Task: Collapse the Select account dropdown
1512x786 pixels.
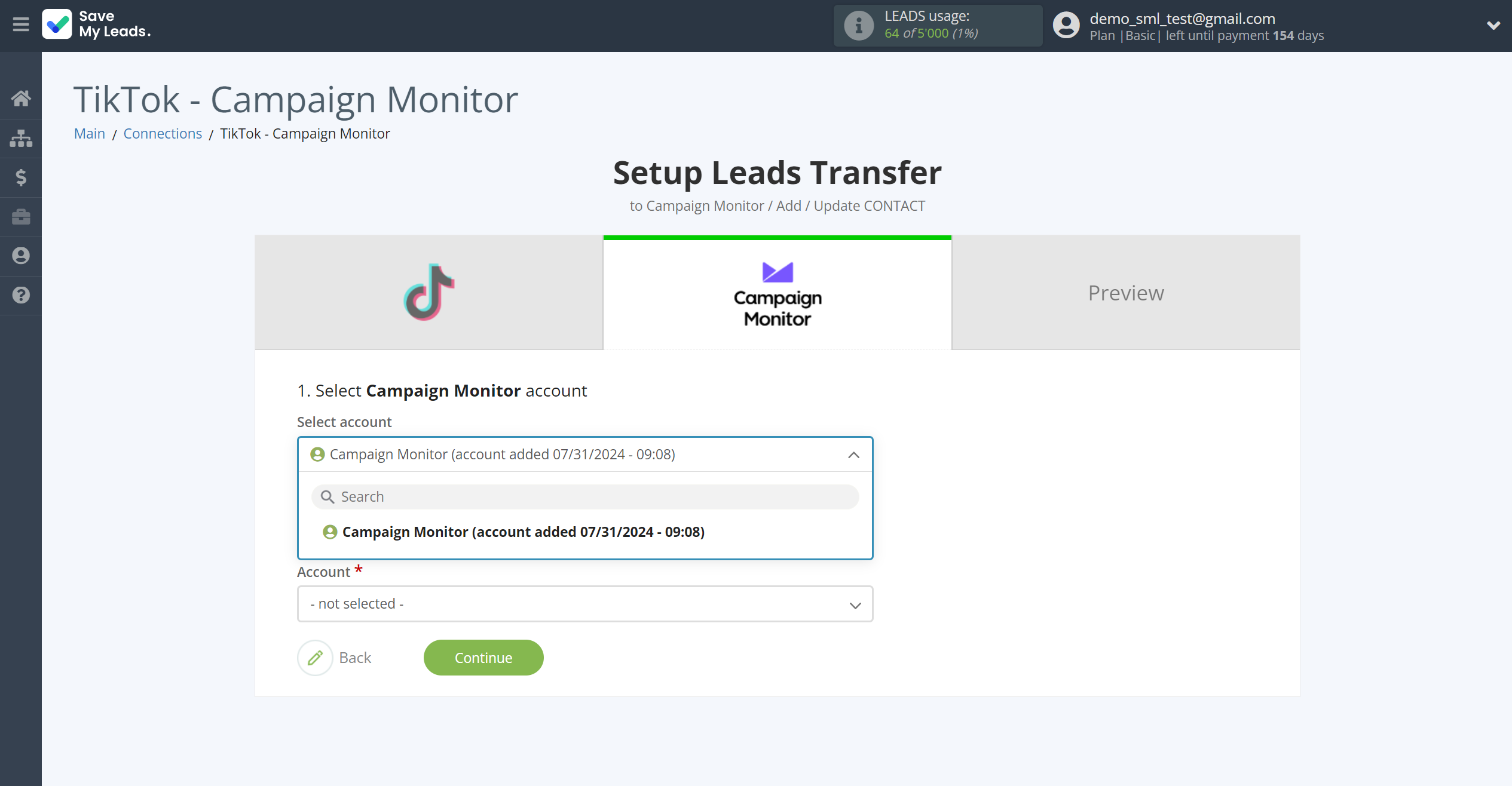Action: click(585, 455)
